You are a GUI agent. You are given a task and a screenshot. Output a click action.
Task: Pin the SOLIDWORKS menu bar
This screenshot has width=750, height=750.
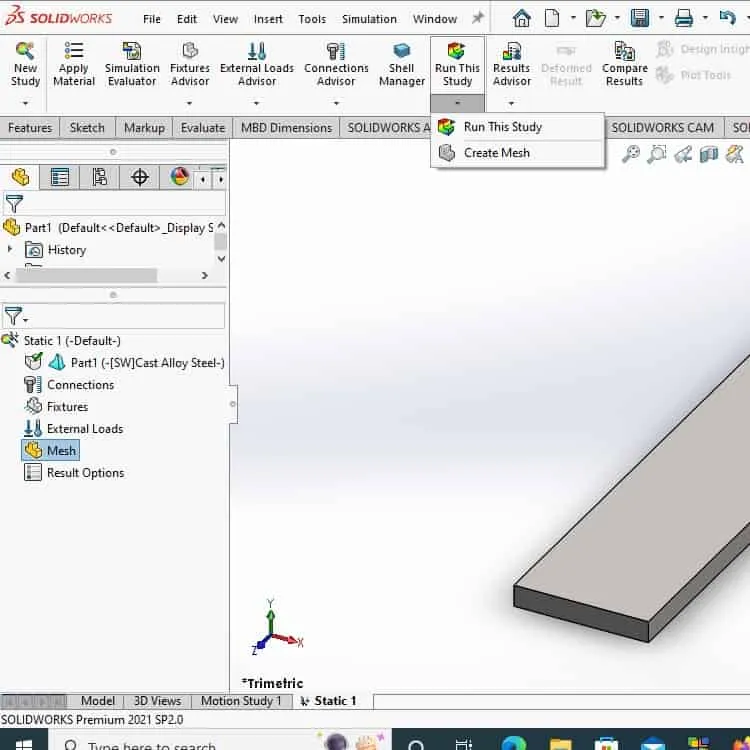[477, 18]
